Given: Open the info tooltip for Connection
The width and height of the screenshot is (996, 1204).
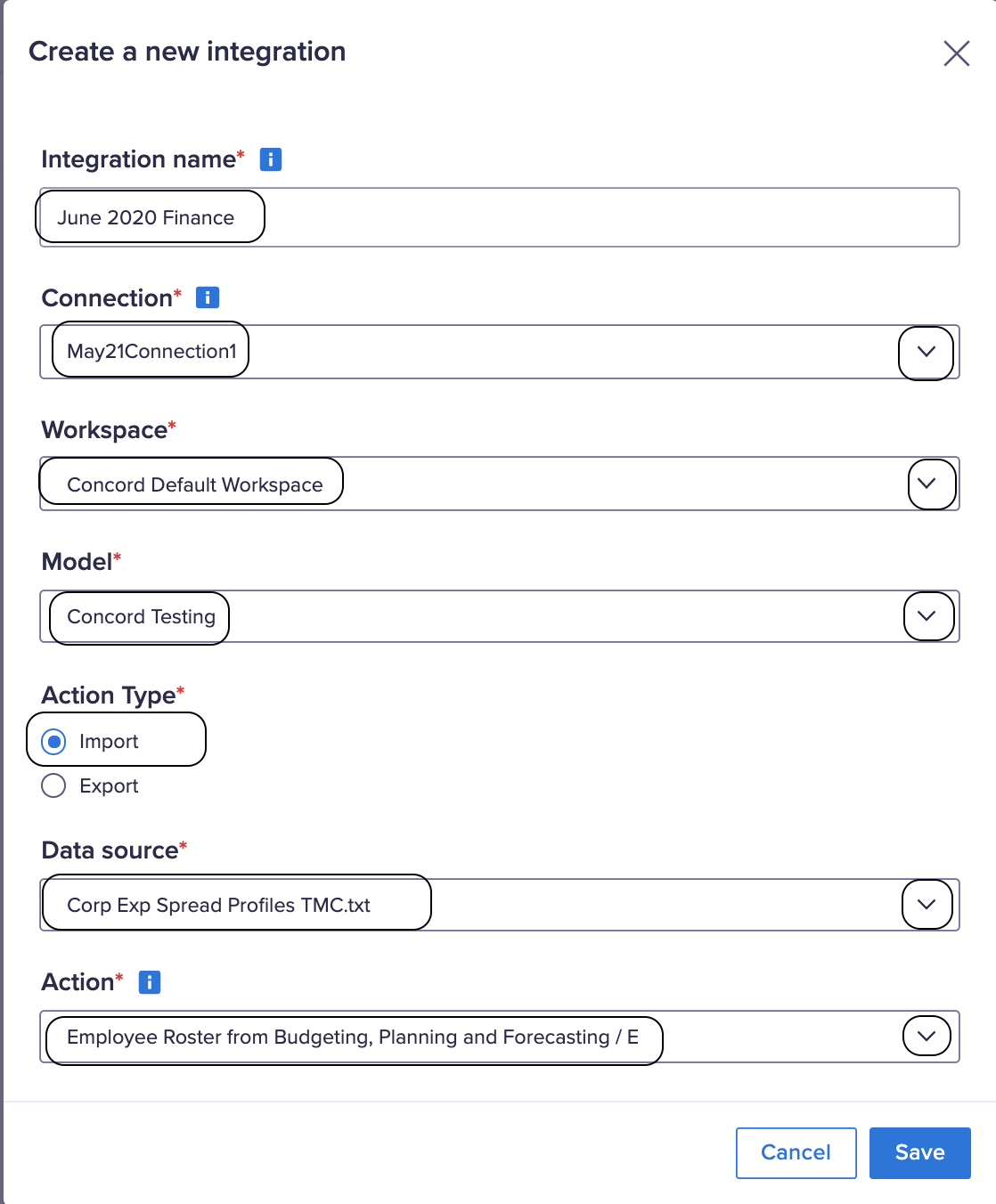Looking at the screenshot, I should click(x=207, y=297).
